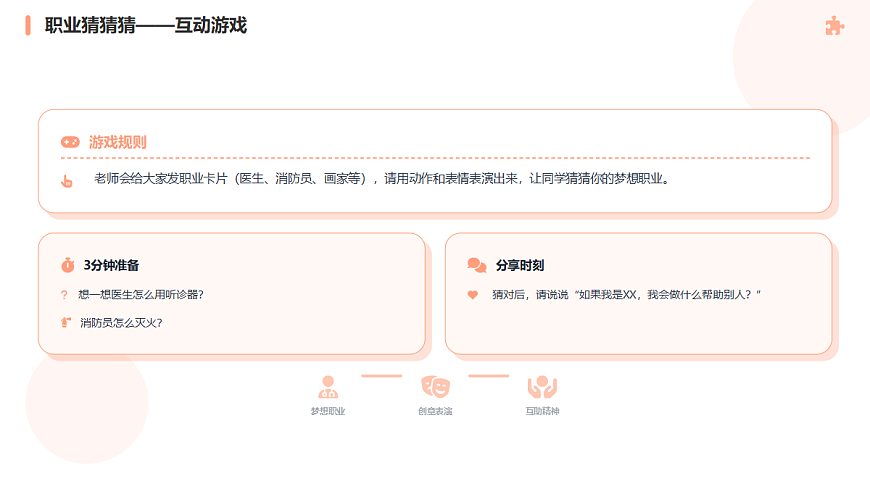The width and height of the screenshot is (870, 489).
Task: Select the heading 分享时刻
Action: 520,265
